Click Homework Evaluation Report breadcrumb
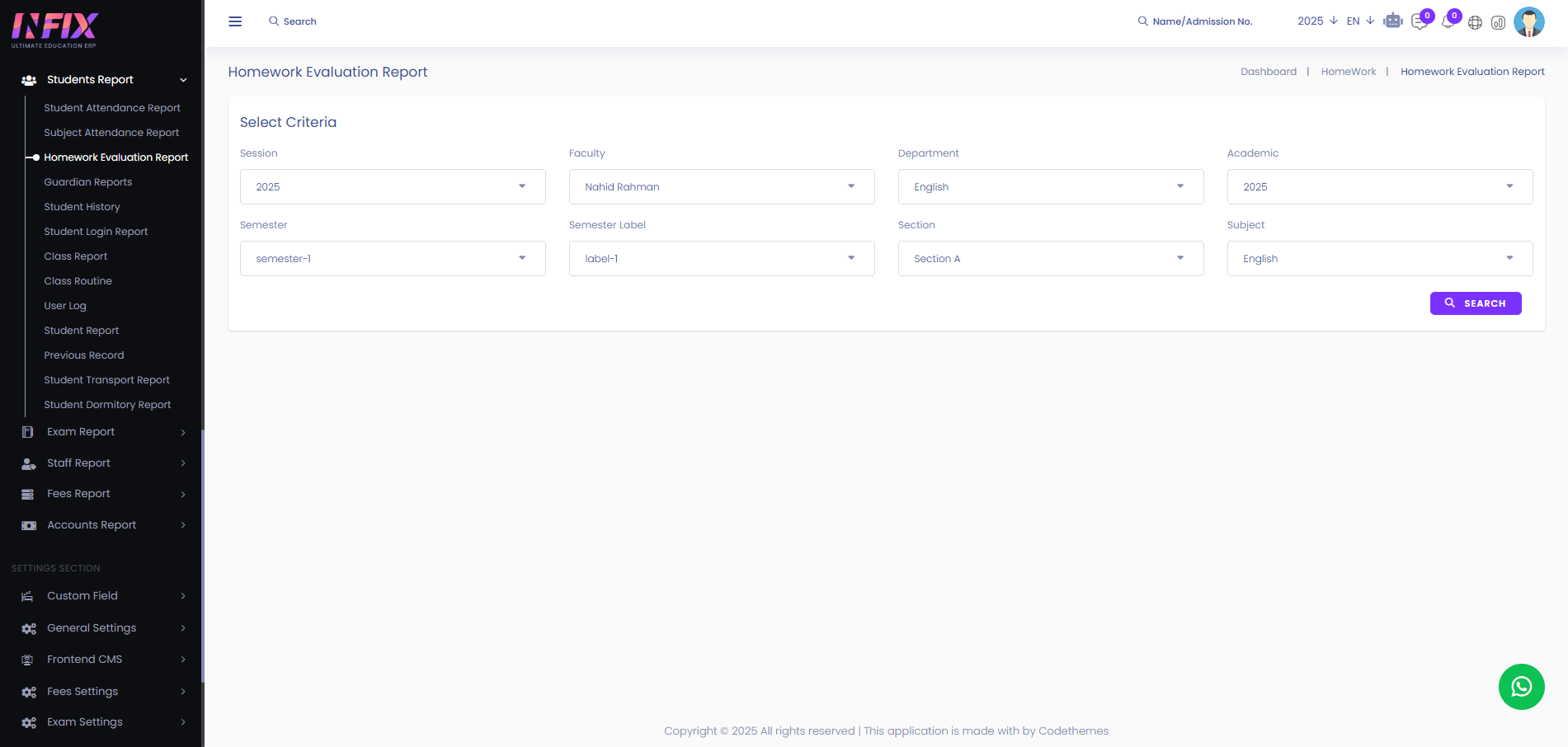This screenshot has height=747, width=1568. [1472, 72]
